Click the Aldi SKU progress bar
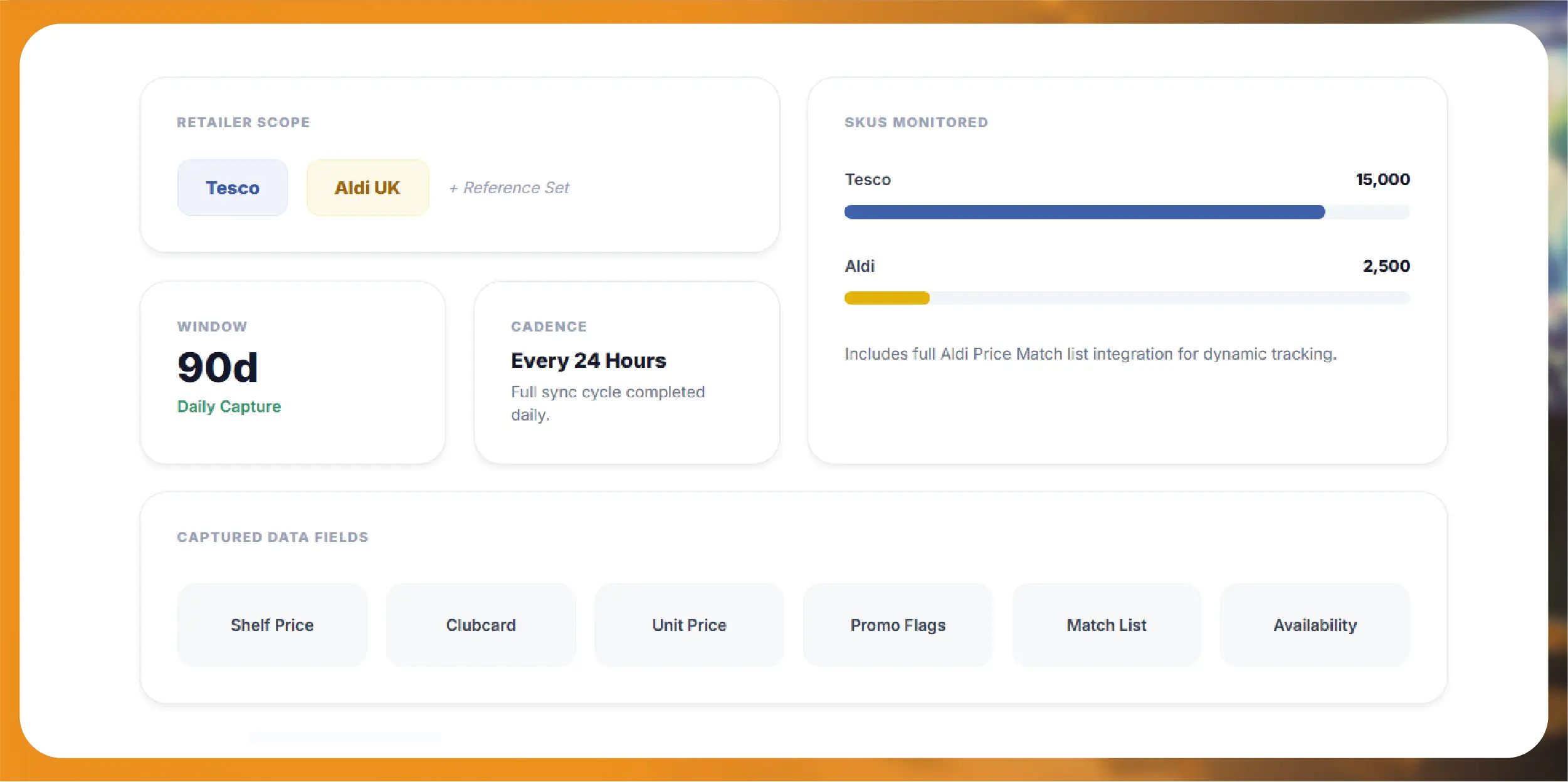 point(1127,298)
